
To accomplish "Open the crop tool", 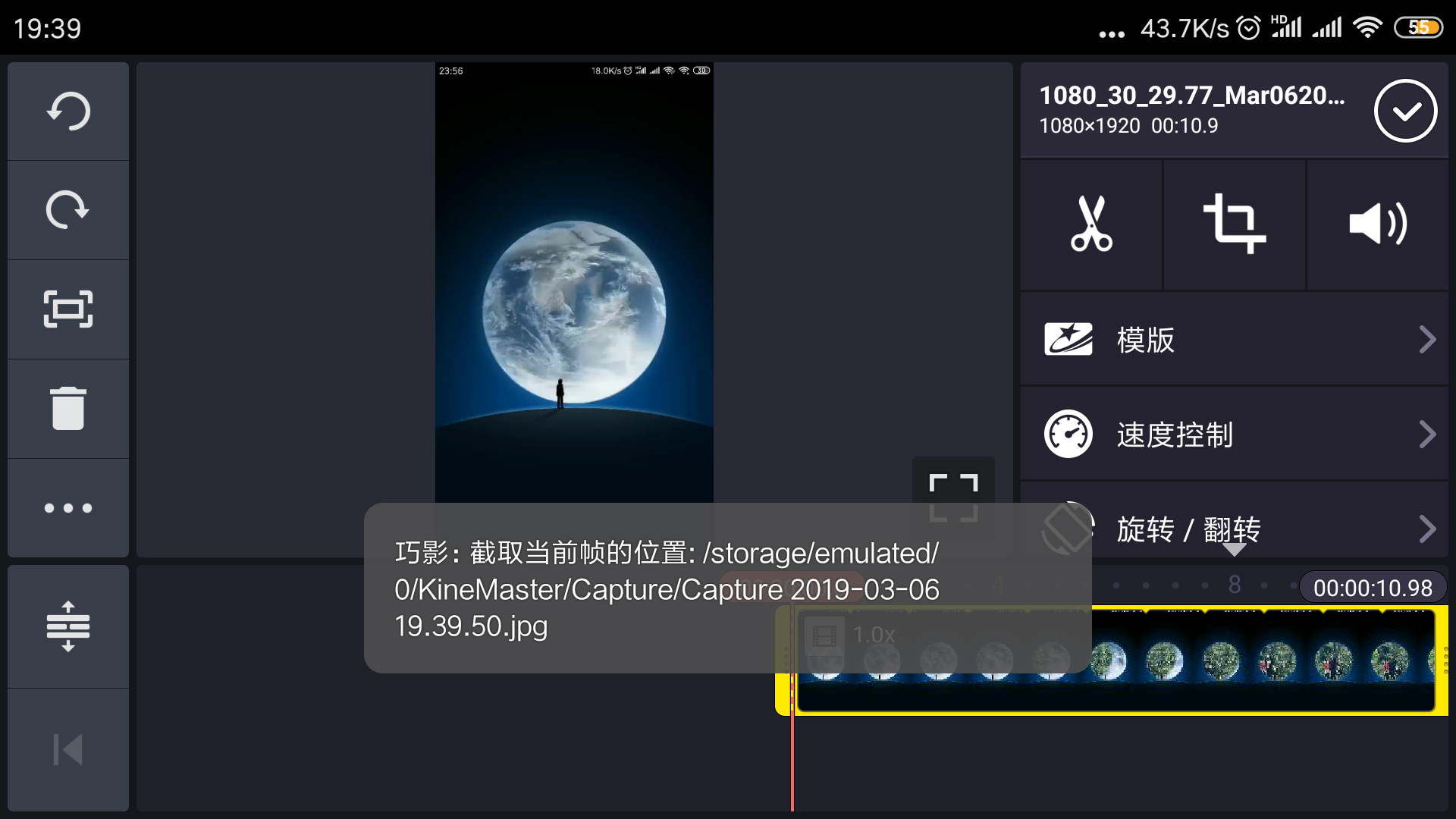I will click(1235, 224).
